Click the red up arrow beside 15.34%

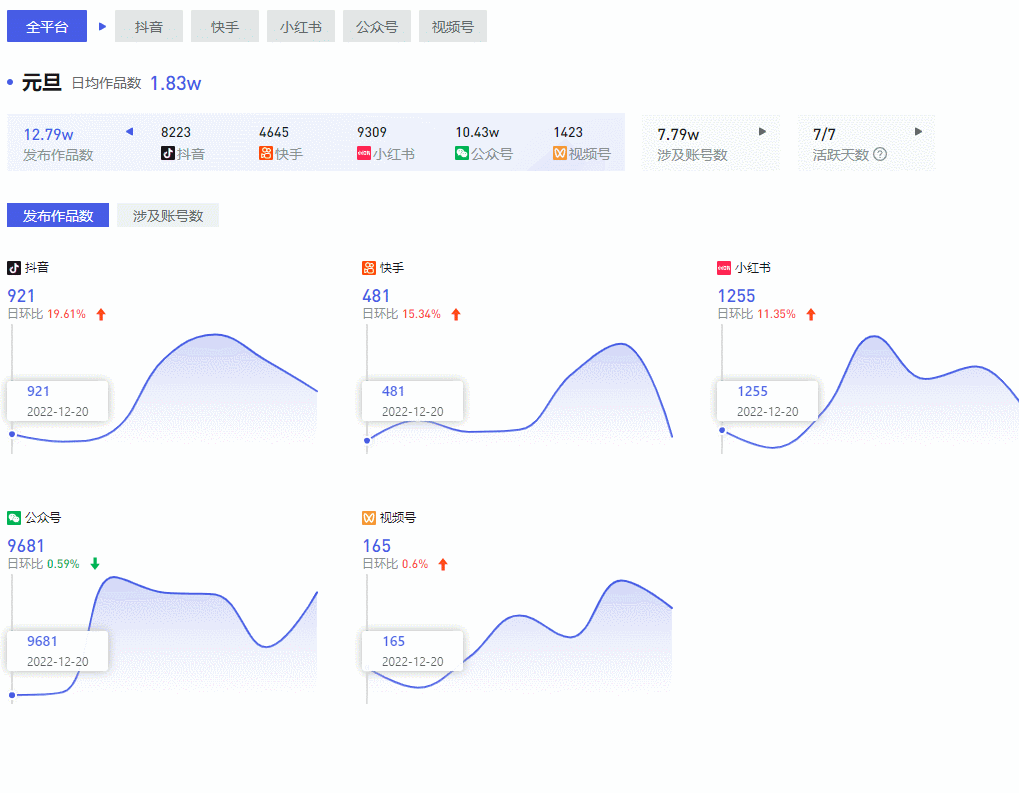(x=456, y=315)
